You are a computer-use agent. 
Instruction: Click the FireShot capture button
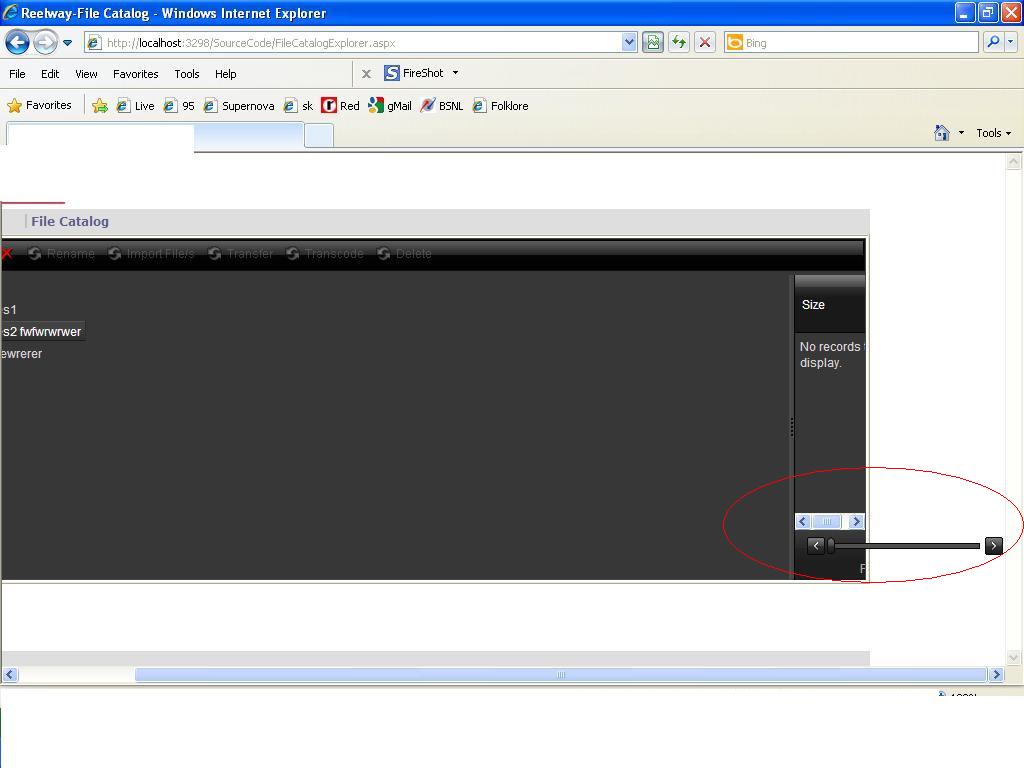tap(413, 73)
